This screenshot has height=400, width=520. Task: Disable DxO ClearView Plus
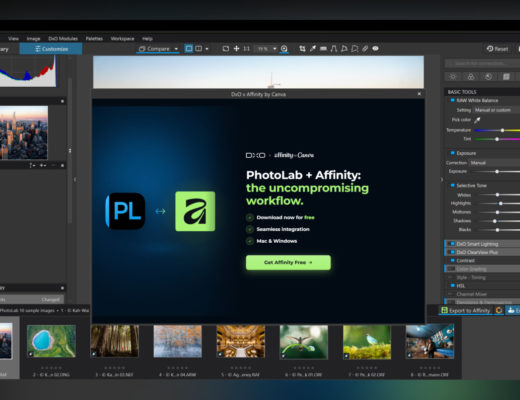point(452,252)
